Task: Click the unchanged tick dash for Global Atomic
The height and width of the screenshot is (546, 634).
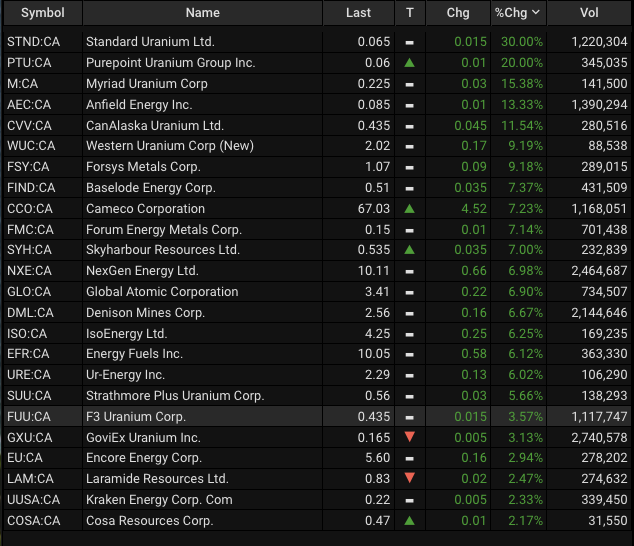Action: pos(410,292)
